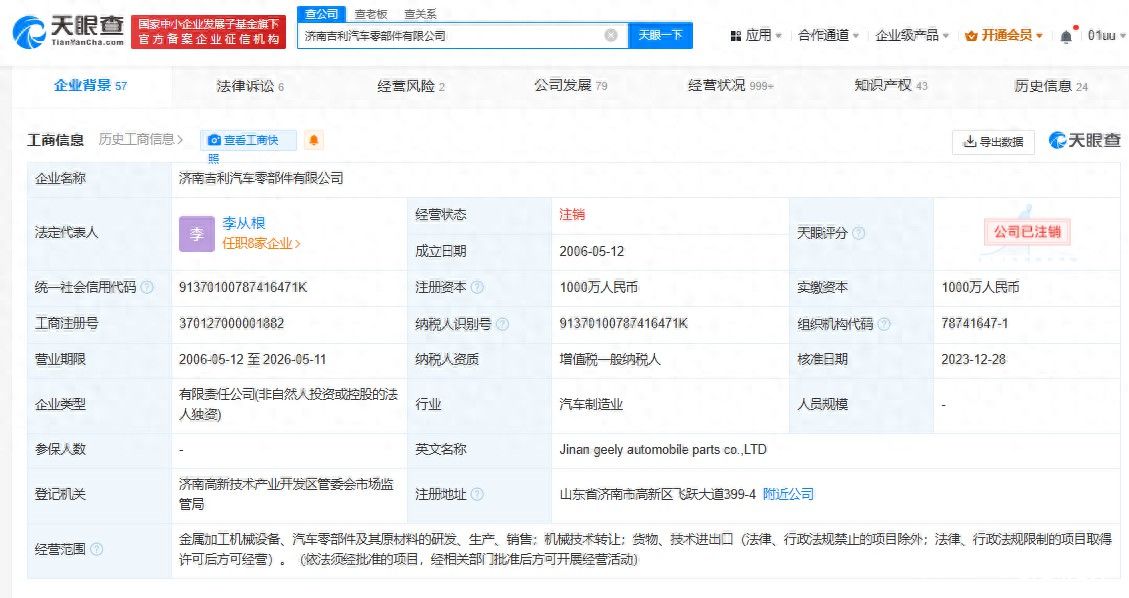Select industry value 汽车制造业
This screenshot has height=598, width=1129.
591,404
